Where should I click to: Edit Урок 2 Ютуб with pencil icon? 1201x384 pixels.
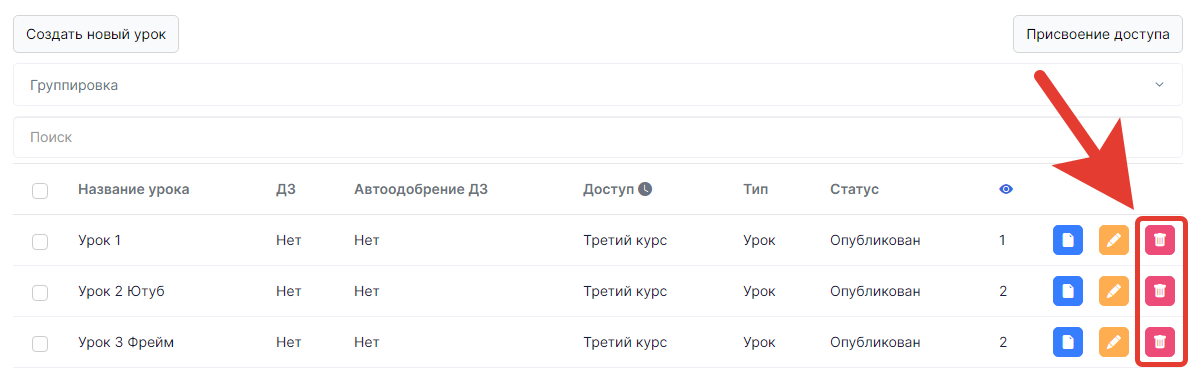click(x=1113, y=291)
